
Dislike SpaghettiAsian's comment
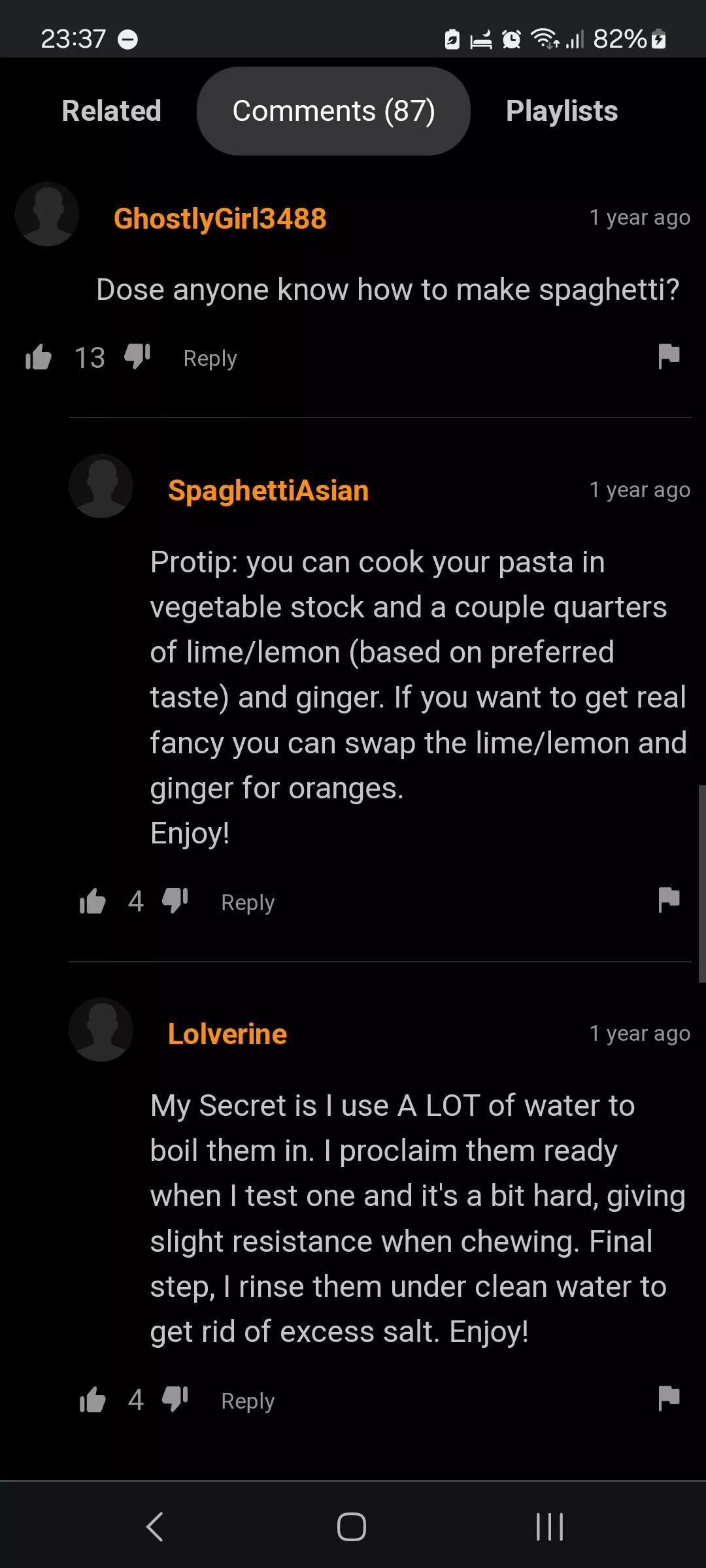point(175,901)
